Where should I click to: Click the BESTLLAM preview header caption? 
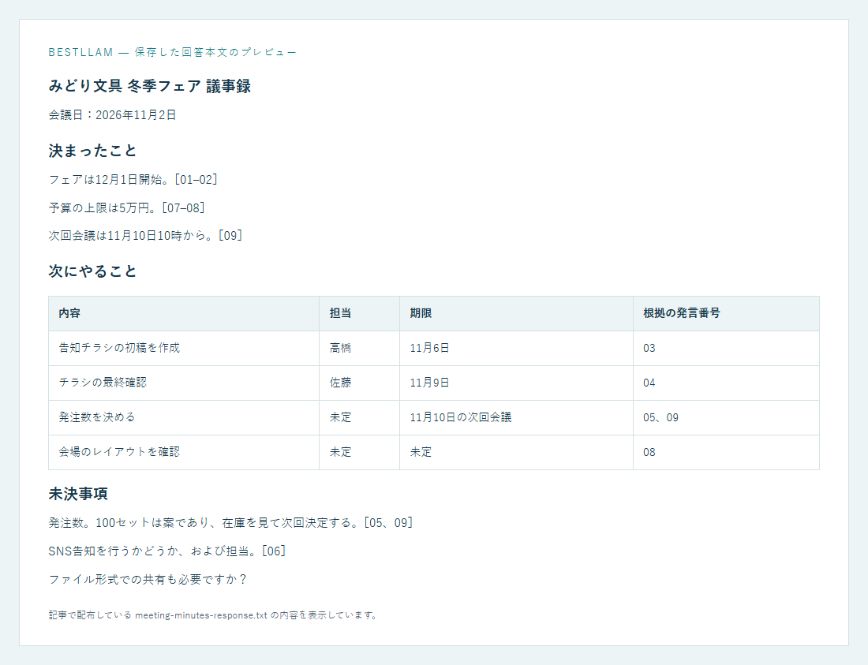[172, 52]
